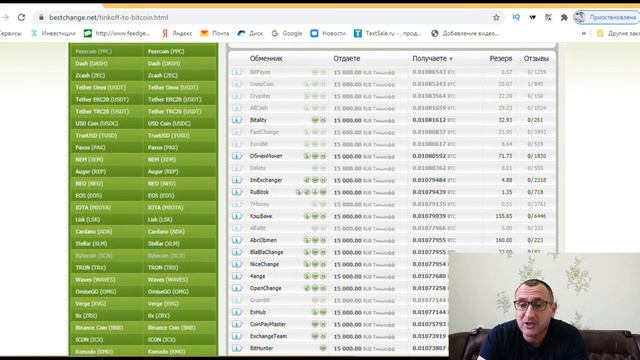Click the info icon for ОбменМонет
The image size is (640, 360).
pyautogui.click(x=237, y=156)
